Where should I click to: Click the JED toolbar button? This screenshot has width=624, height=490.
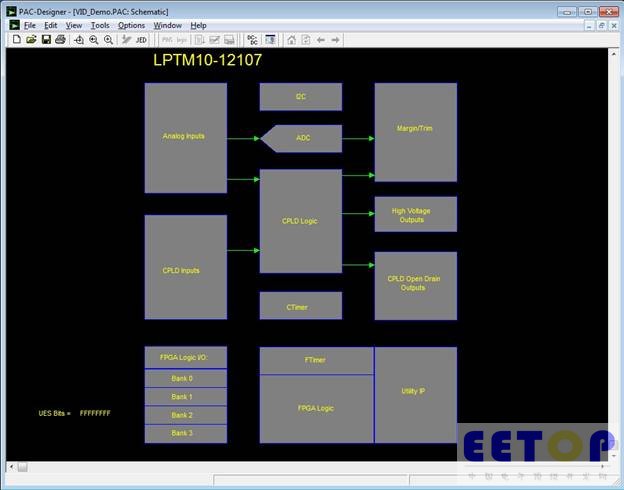click(141, 40)
